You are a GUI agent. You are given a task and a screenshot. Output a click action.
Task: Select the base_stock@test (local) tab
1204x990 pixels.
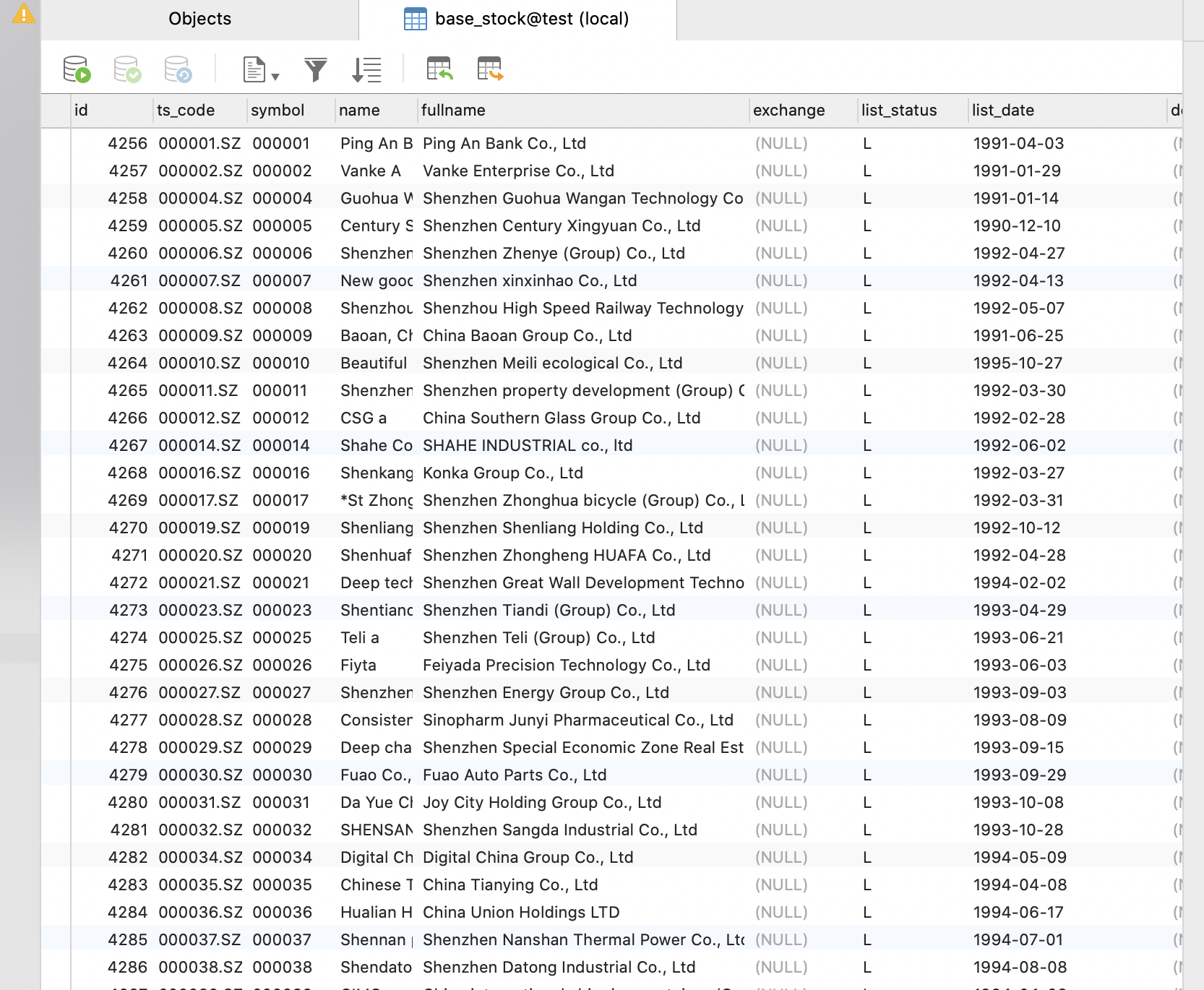(517, 19)
